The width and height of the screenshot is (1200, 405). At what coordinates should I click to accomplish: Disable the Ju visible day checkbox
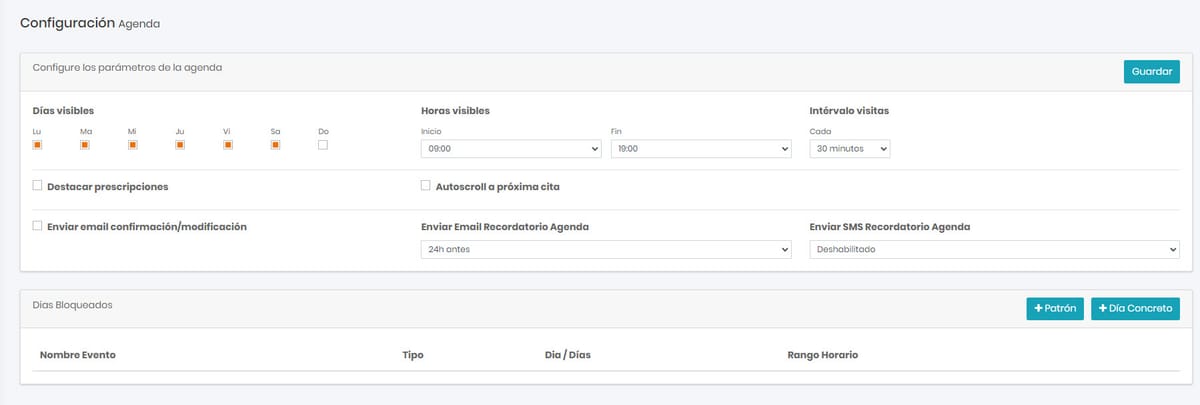(180, 145)
